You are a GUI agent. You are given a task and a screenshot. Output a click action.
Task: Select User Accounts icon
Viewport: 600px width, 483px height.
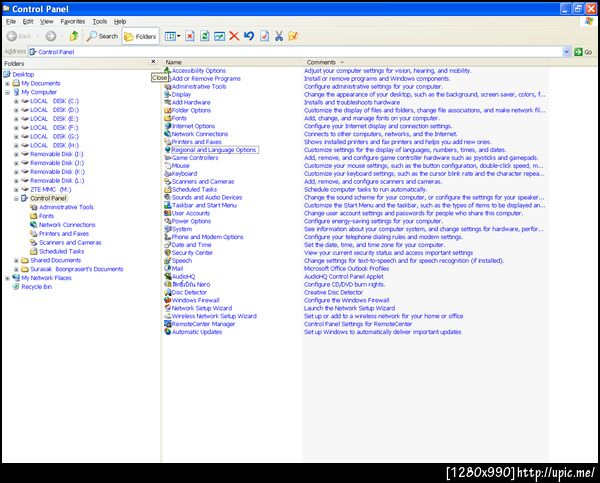click(x=167, y=213)
